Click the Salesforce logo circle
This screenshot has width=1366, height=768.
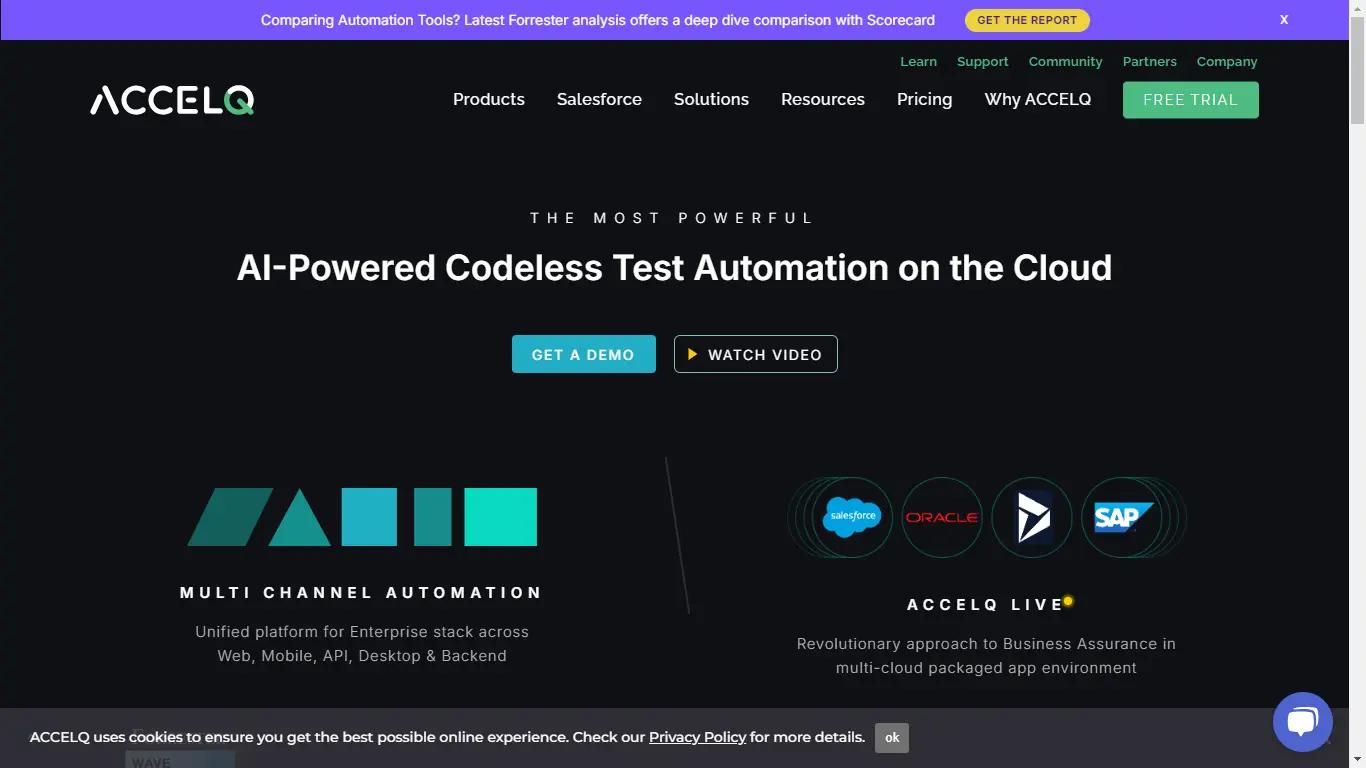(851, 517)
